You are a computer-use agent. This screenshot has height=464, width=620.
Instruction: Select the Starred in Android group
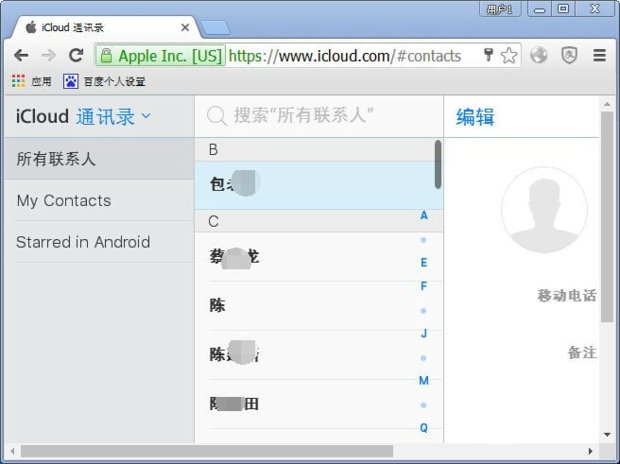(x=100, y=242)
